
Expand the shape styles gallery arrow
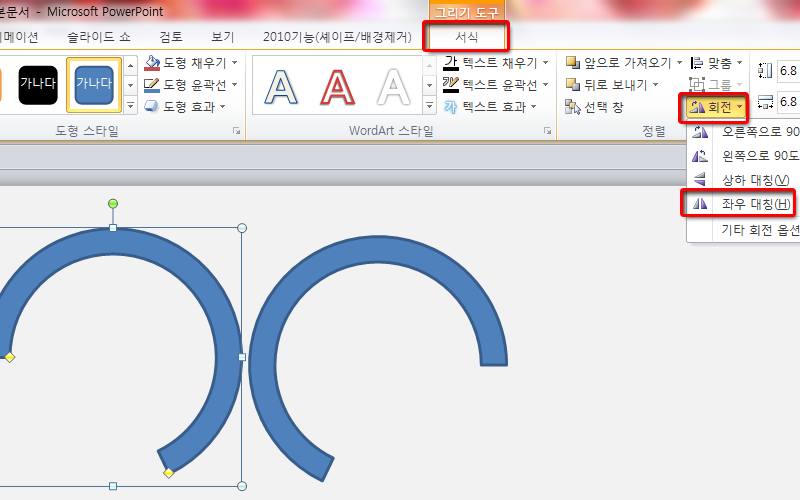130,105
